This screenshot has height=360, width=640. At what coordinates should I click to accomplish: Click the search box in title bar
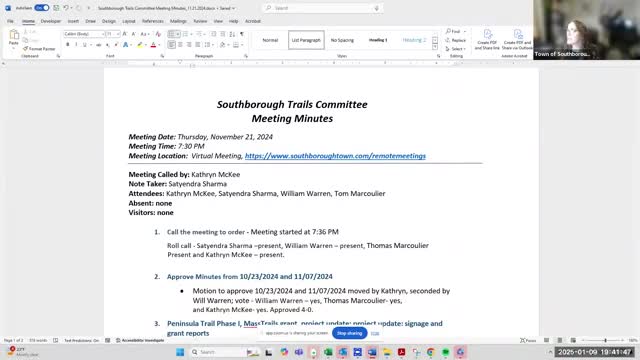(322, 8)
